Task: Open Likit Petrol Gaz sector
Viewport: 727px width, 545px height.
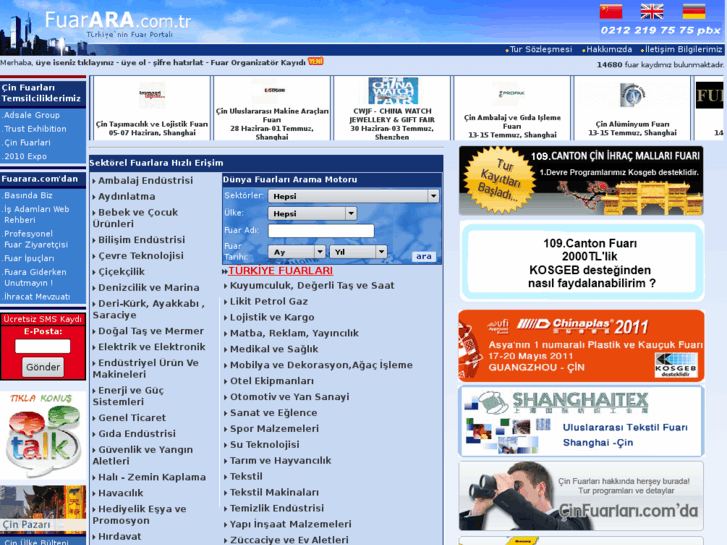Action: click(269, 301)
